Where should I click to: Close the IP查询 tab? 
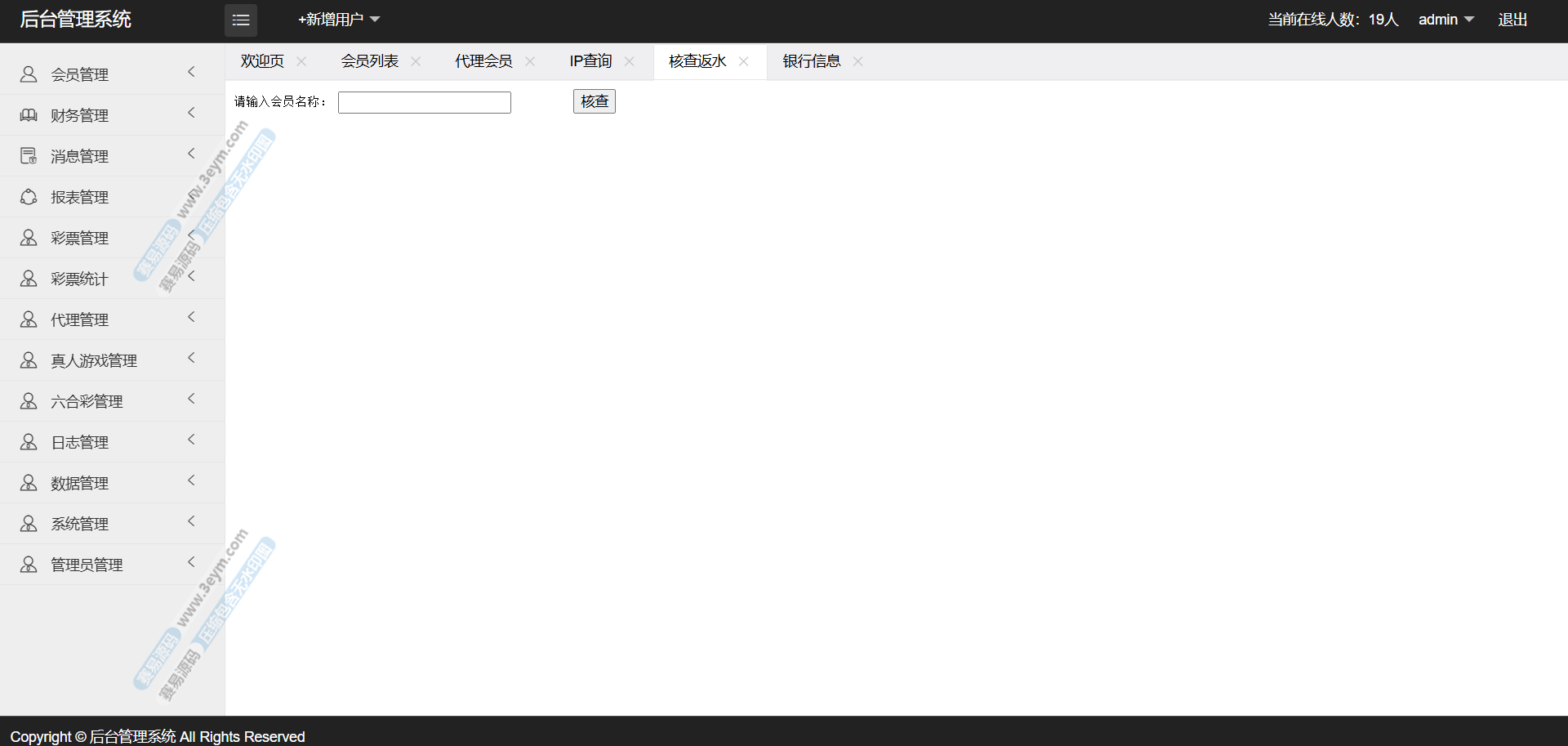tap(629, 61)
